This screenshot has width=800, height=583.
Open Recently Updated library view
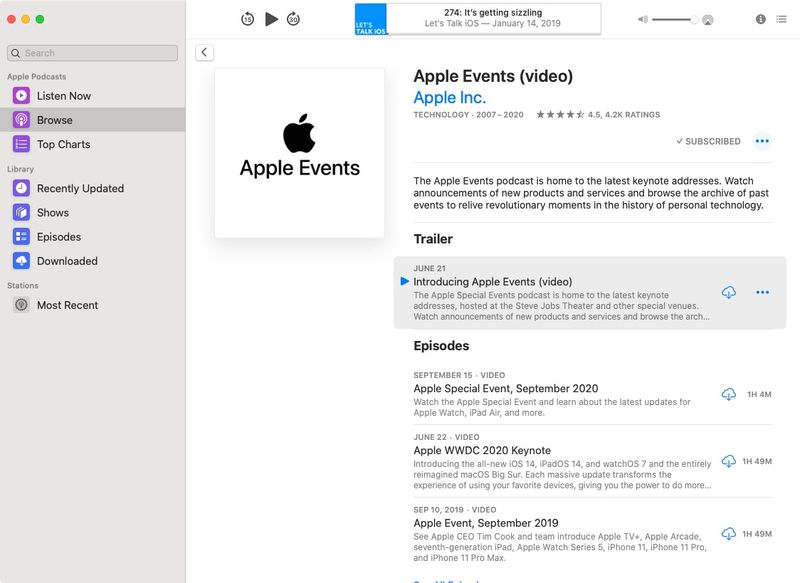coord(92,188)
